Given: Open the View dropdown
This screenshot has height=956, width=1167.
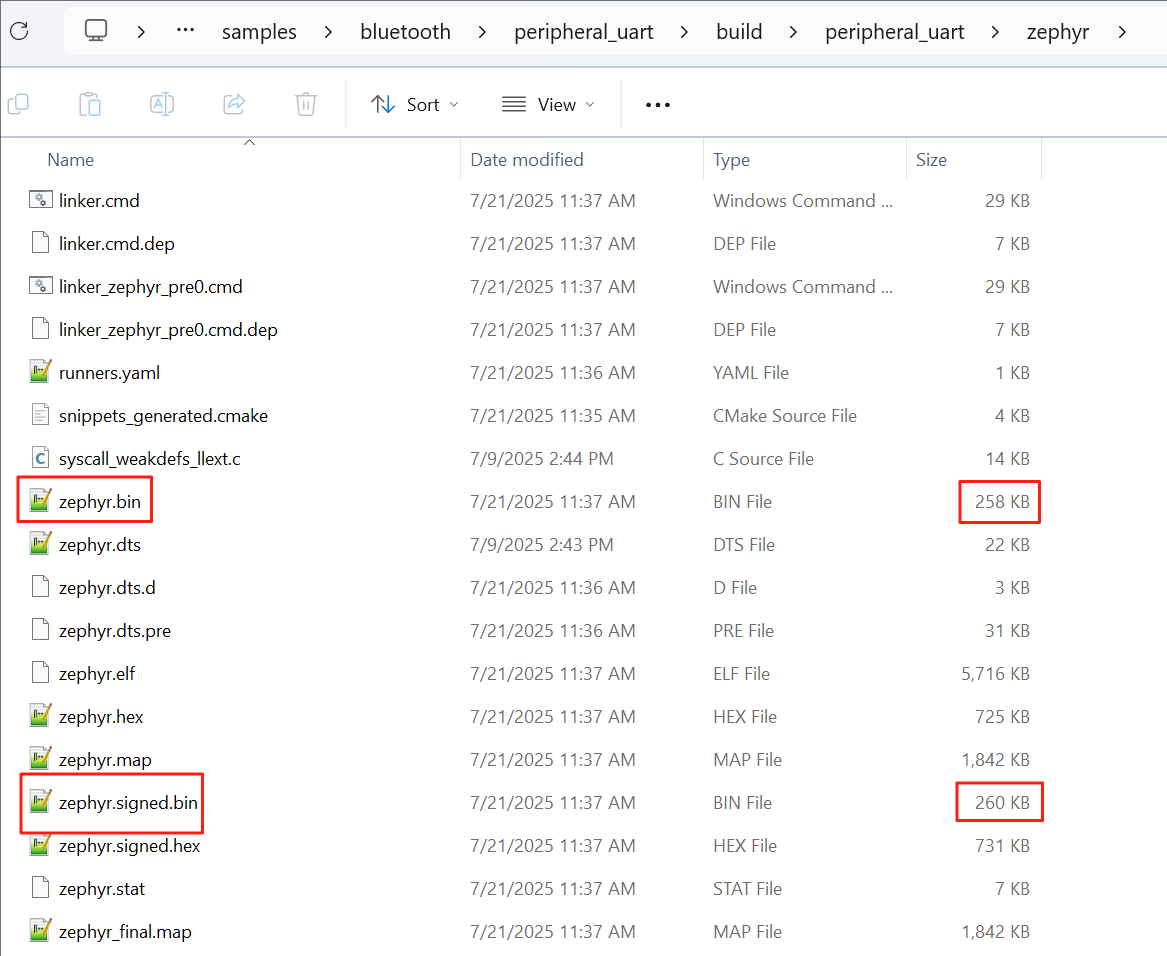Looking at the screenshot, I should click(549, 105).
